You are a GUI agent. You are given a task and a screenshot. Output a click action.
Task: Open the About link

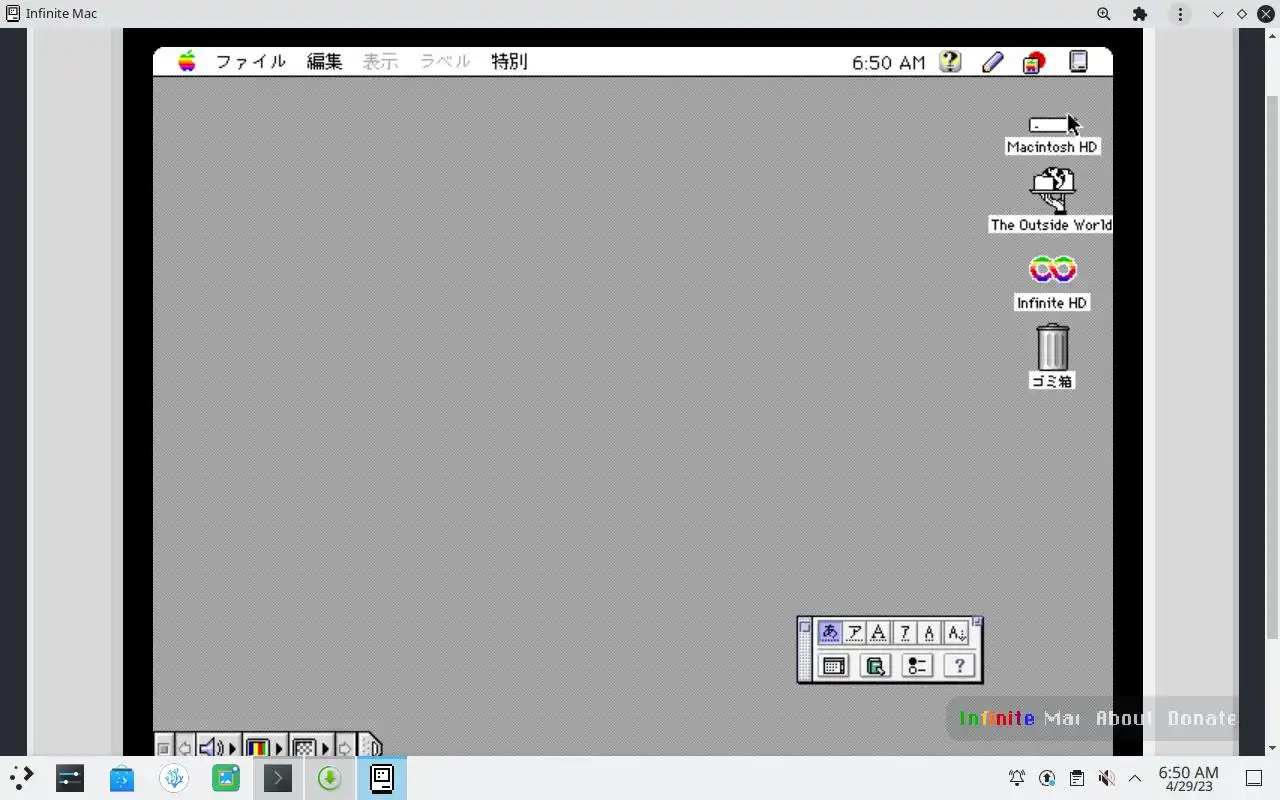click(1124, 718)
